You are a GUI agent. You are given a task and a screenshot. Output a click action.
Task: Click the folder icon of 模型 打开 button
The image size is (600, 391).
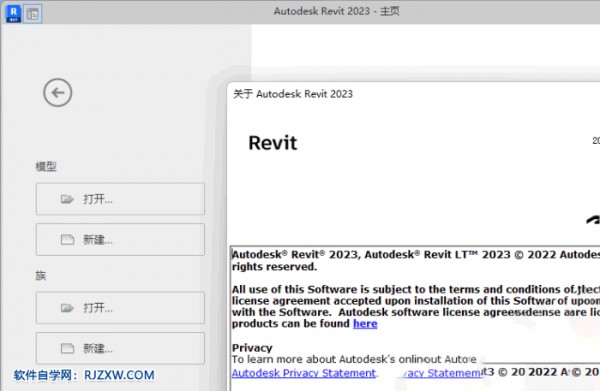pos(67,199)
